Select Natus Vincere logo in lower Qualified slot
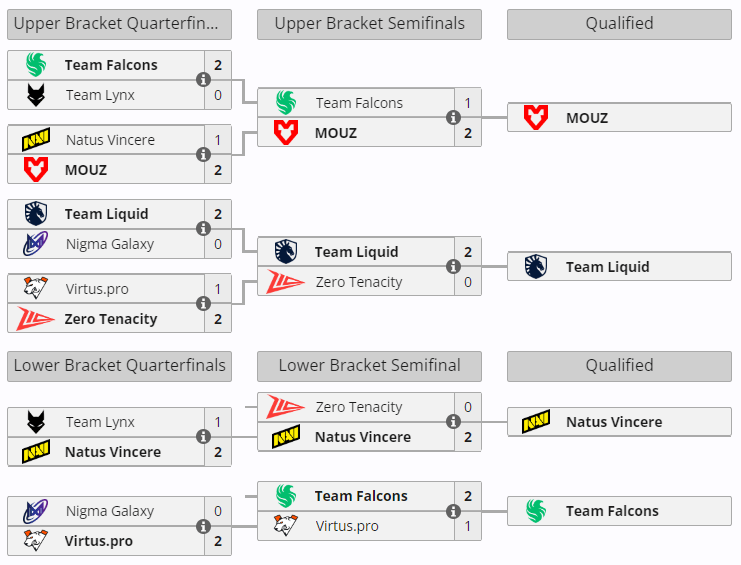 tap(536, 422)
